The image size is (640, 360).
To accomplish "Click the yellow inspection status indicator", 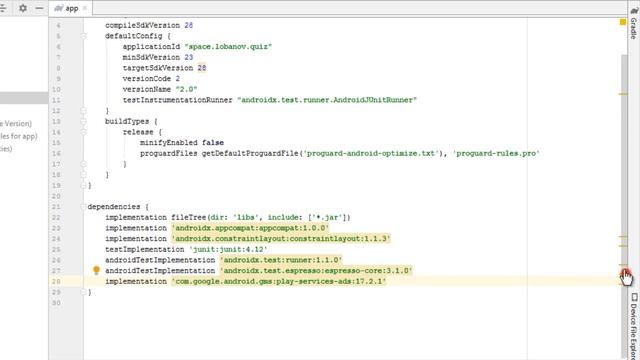I will click(623, 22).
